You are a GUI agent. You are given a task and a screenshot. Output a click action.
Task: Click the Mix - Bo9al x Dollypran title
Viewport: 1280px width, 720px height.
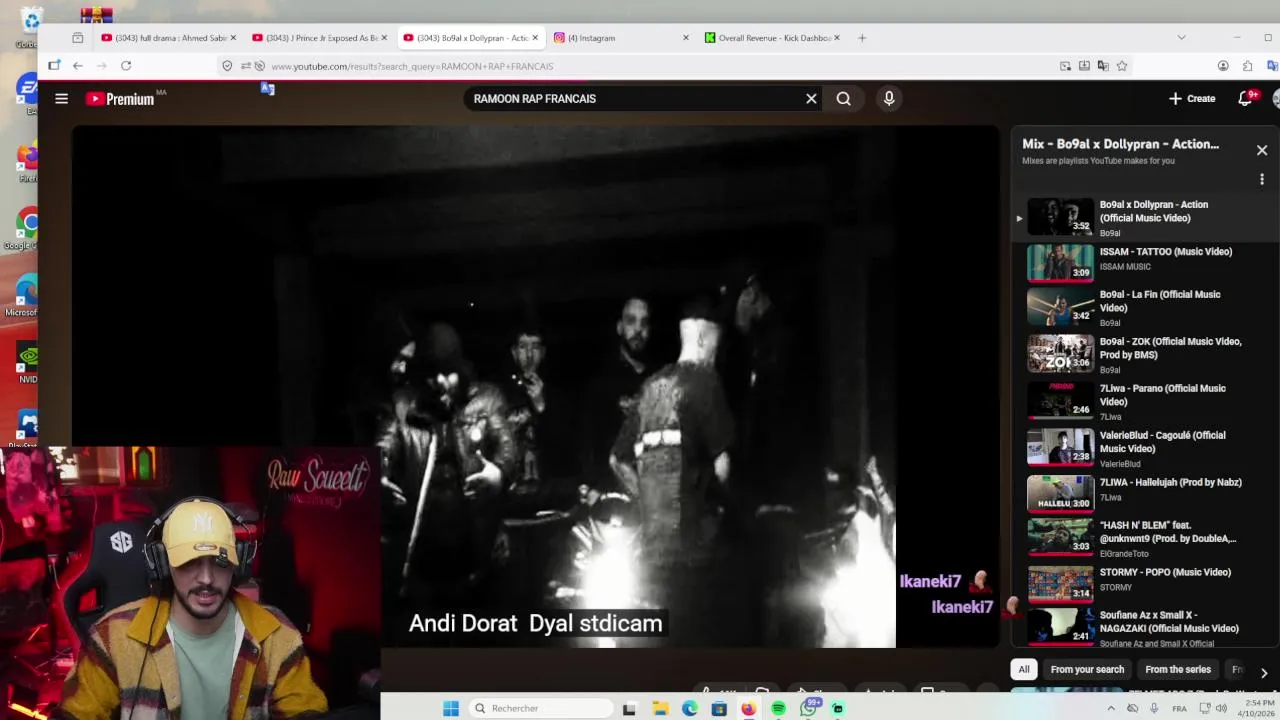(x=1120, y=144)
